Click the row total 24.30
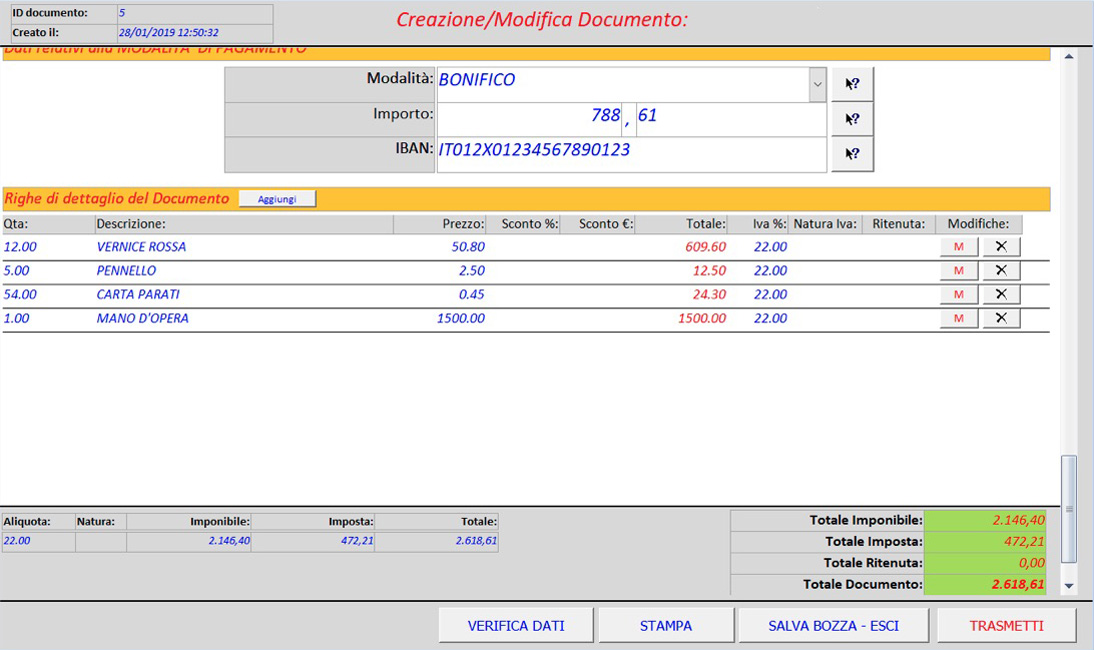 pyautogui.click(x=710, y=294)
